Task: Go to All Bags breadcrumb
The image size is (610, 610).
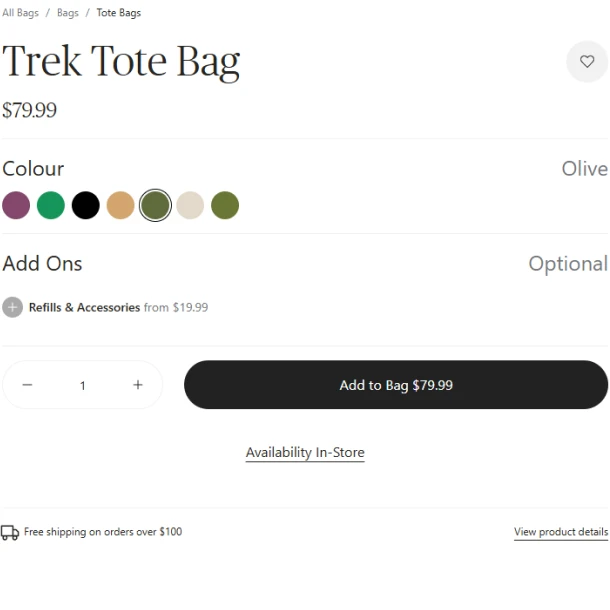Action: pos(21,13)
